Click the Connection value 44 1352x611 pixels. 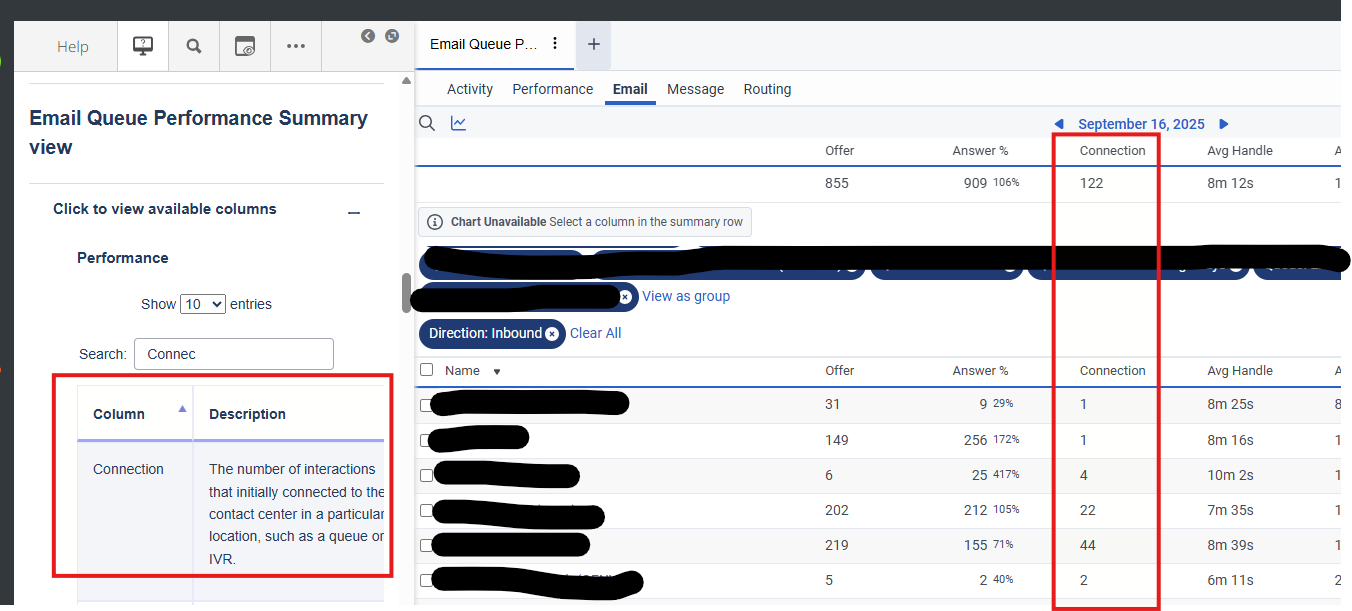(x=1088, y=545)
